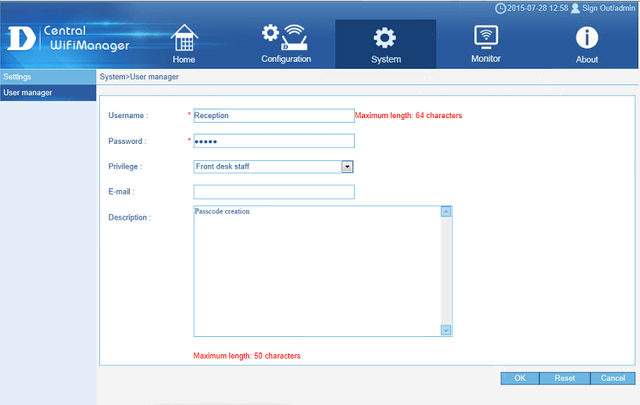The image size is (640, 405).
Task: Click the About info icon
Action: pos(586,37)
